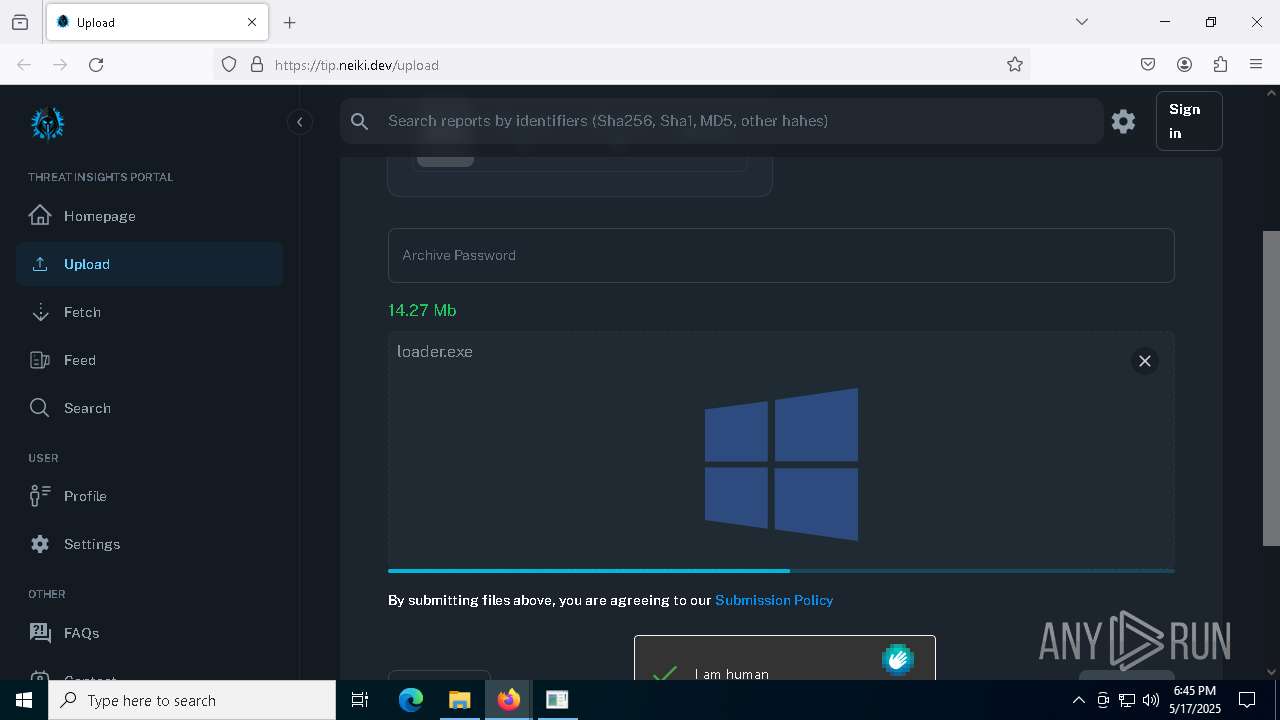Click the Homepage house icon
The width and height of the screenshot is (1280, 720).
click(x=40, y=216)
